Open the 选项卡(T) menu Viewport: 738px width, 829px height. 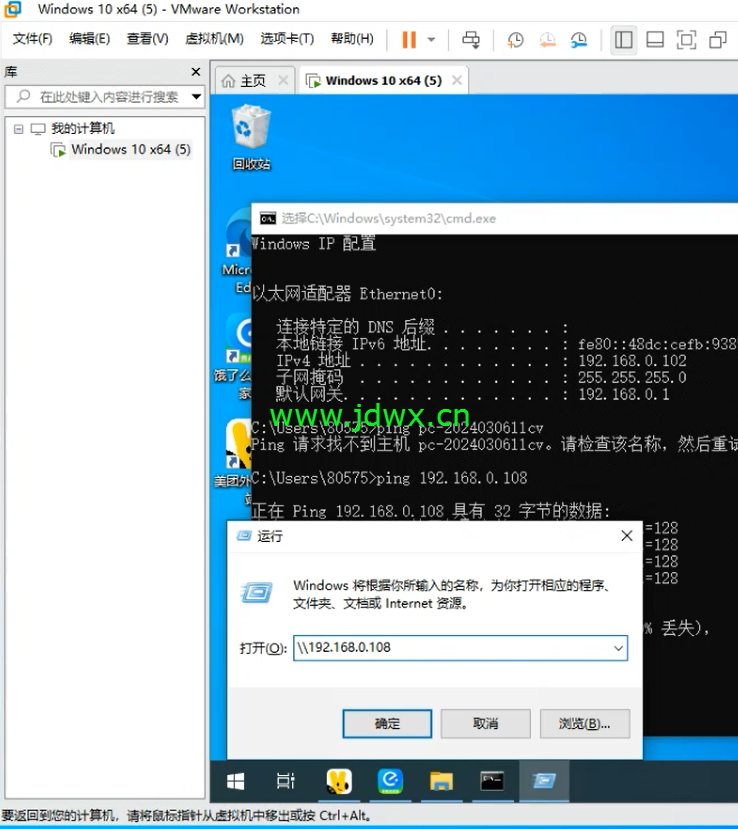(x=287, y=39)
